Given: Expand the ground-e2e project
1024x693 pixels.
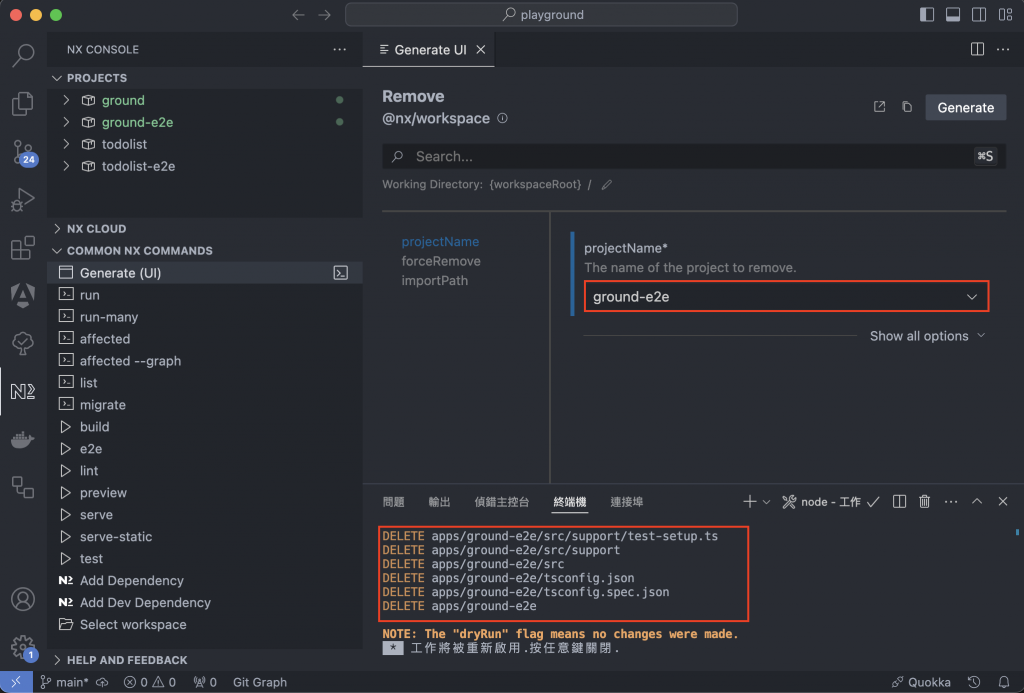Looking at the screenshot, I should [66, 122].
